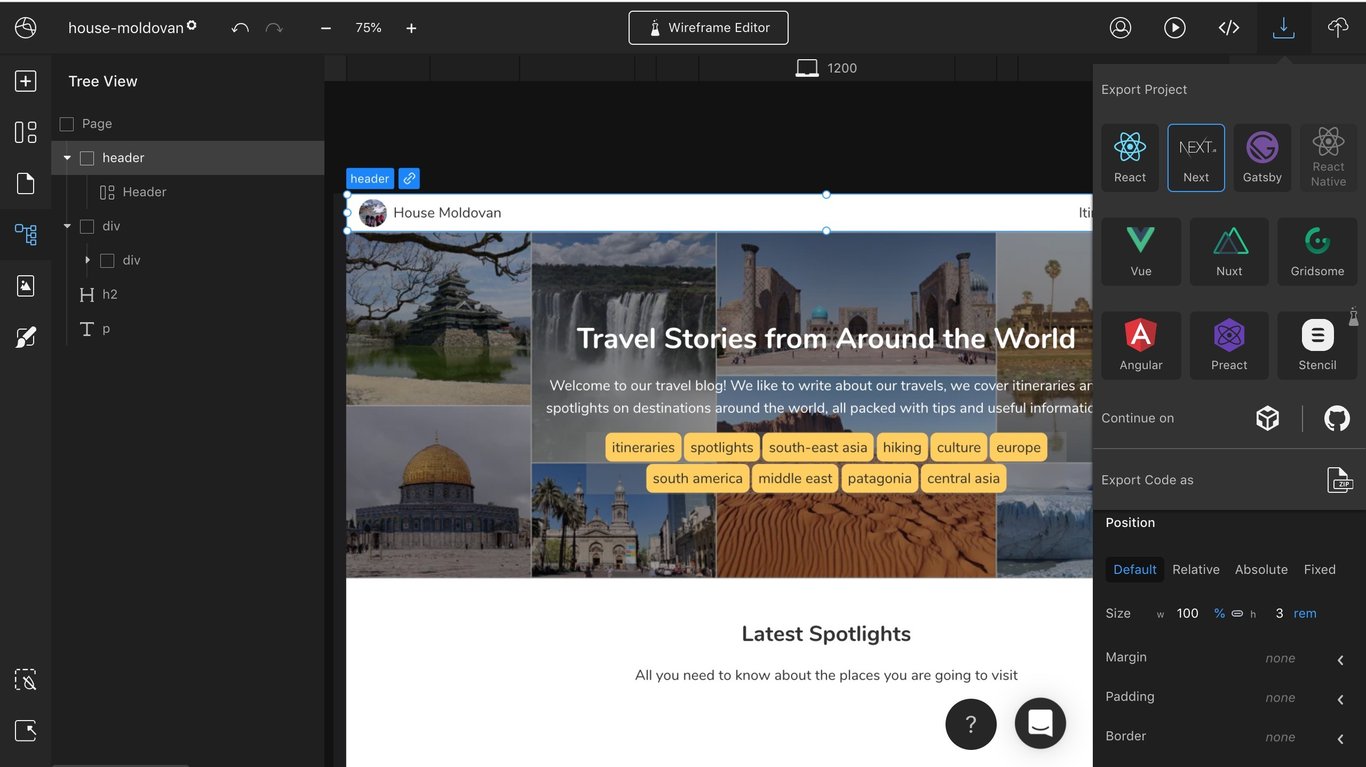The width and height of the screenshot is (1366, 767).
Task: Click the preview play icon
Action: click(x=1175, y=28)
